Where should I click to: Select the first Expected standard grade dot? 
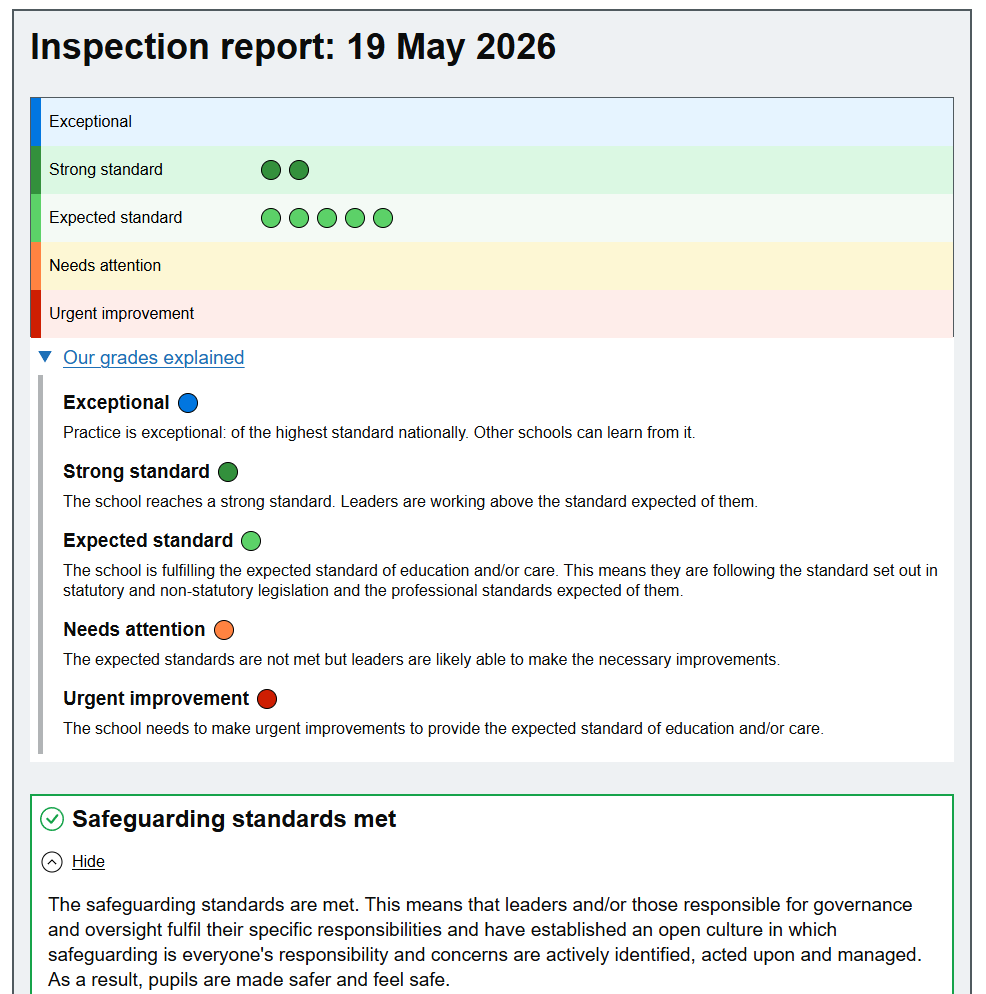tap(271, 218)
